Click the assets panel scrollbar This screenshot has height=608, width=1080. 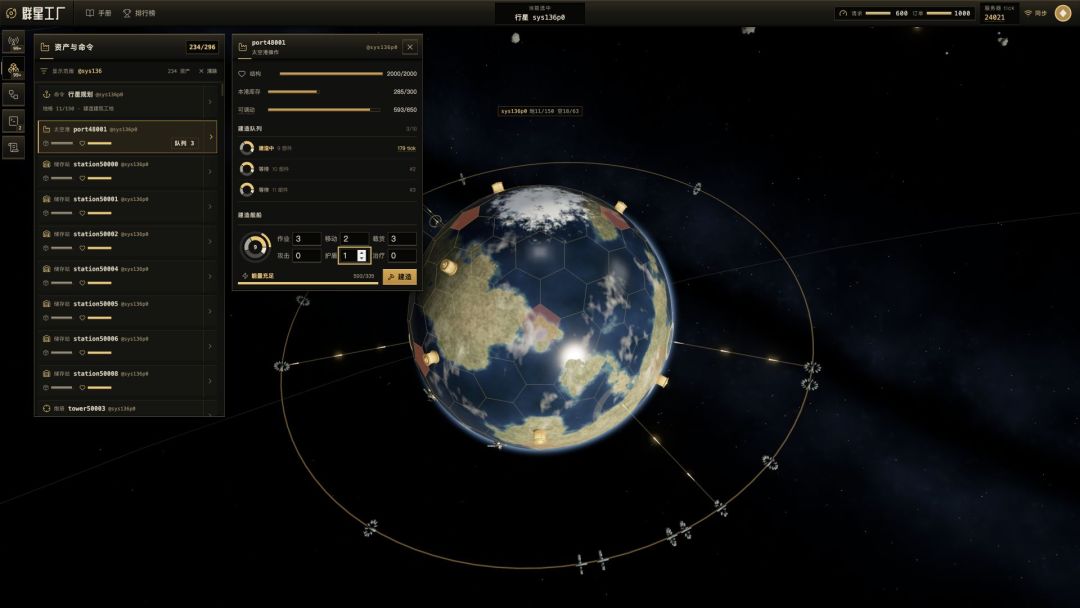click(222, 90)
